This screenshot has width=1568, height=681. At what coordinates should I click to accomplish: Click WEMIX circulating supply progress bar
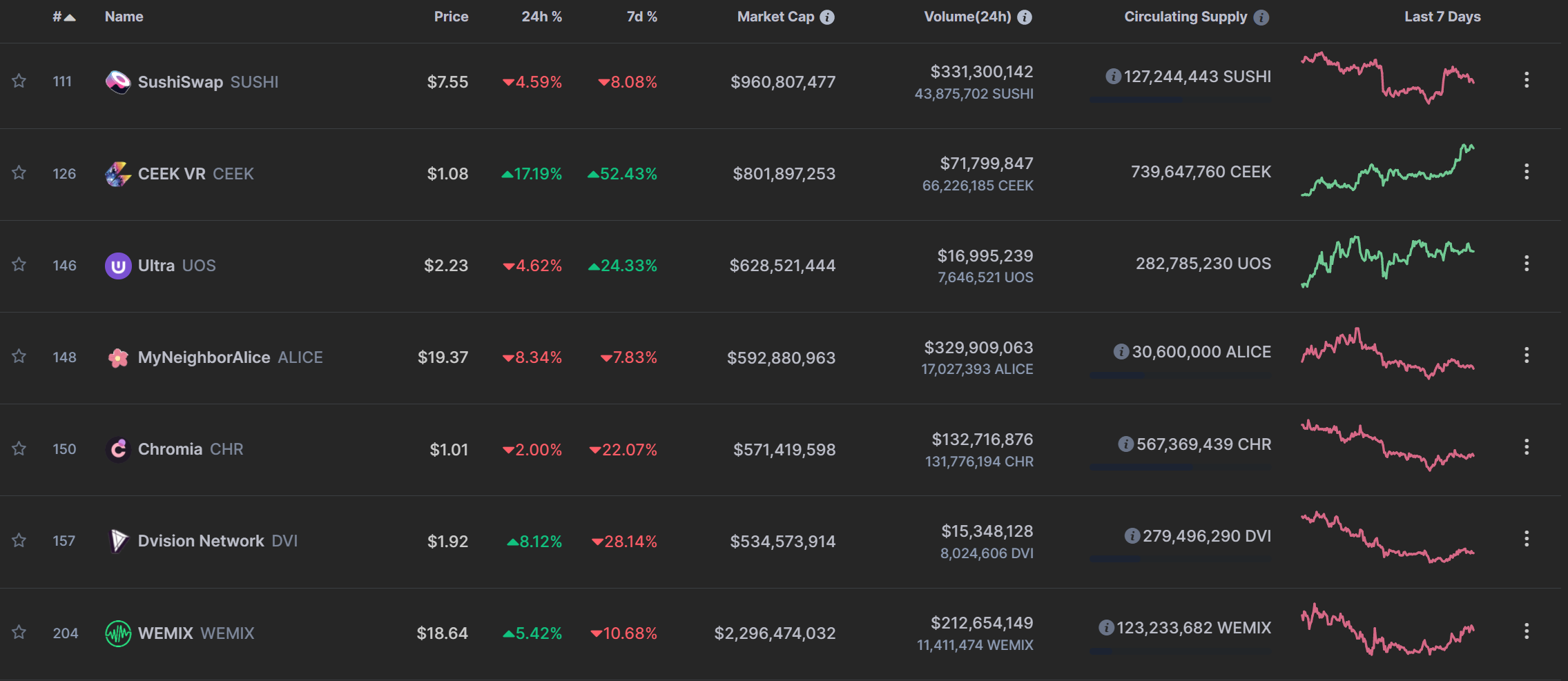(x=1180, y=651)
